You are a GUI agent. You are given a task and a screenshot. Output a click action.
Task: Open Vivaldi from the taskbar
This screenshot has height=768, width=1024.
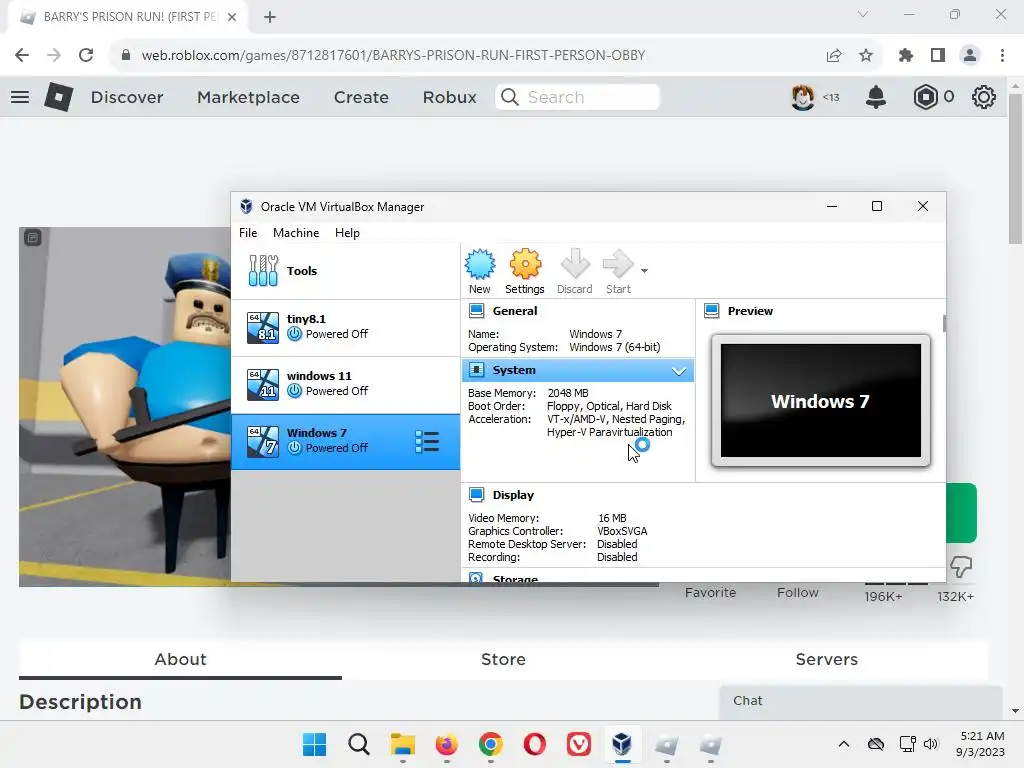tap(579, 744)
